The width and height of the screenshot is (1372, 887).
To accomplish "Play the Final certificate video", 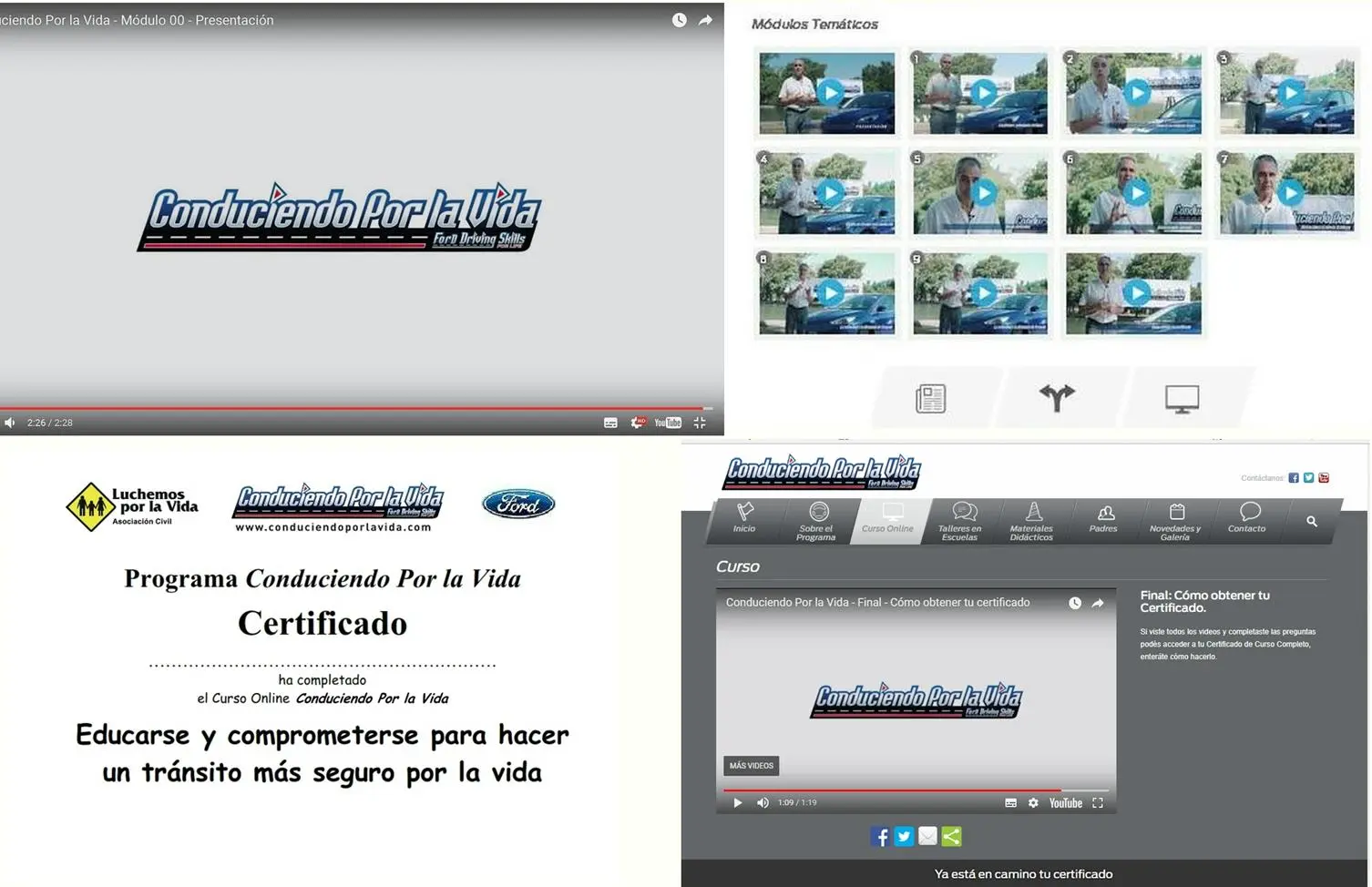I will [737, 802].
